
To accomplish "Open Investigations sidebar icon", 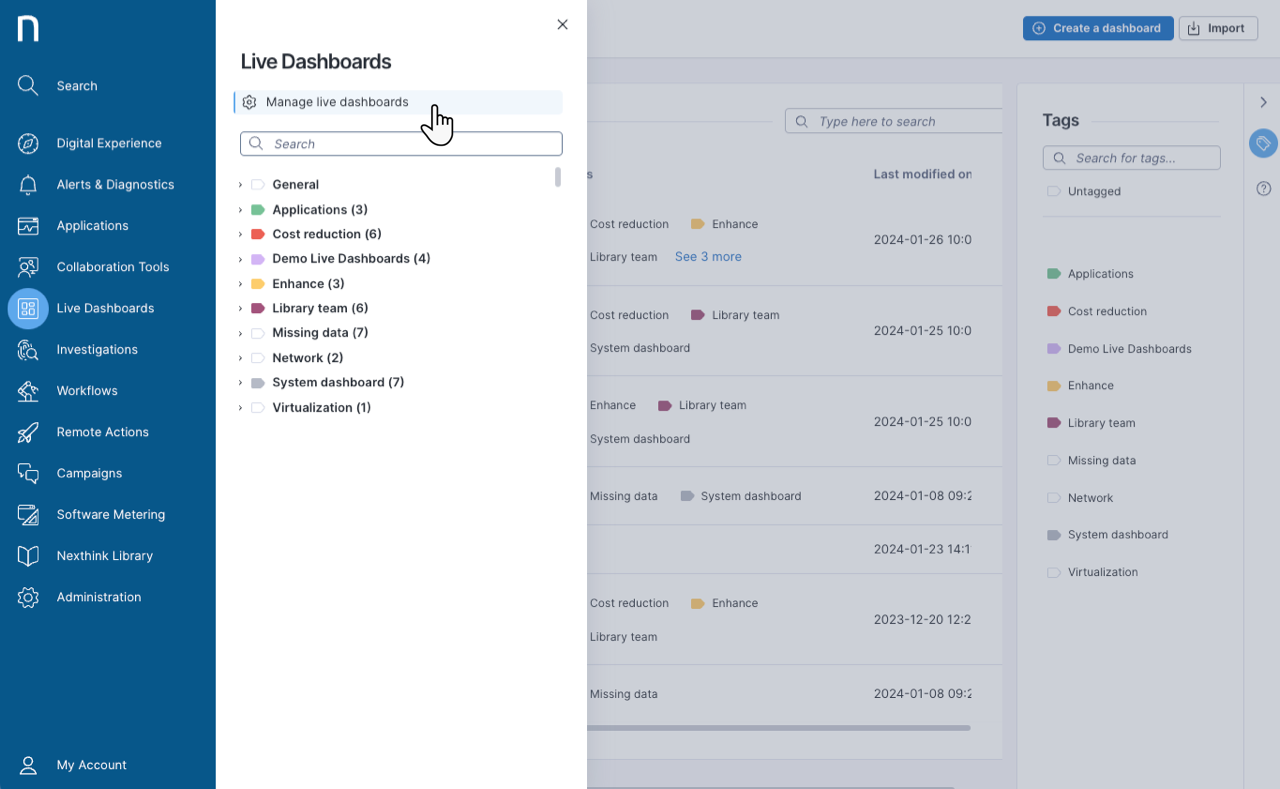I will 28,350.
